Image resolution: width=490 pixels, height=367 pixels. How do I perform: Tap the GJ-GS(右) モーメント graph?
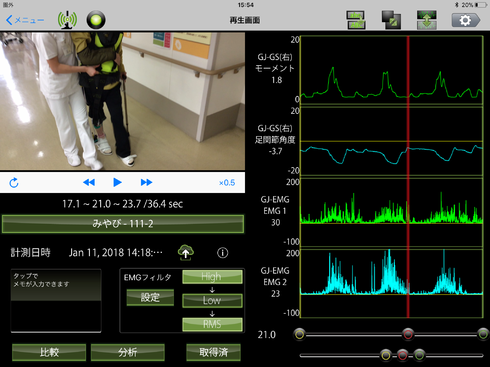[x=392, y=70]
